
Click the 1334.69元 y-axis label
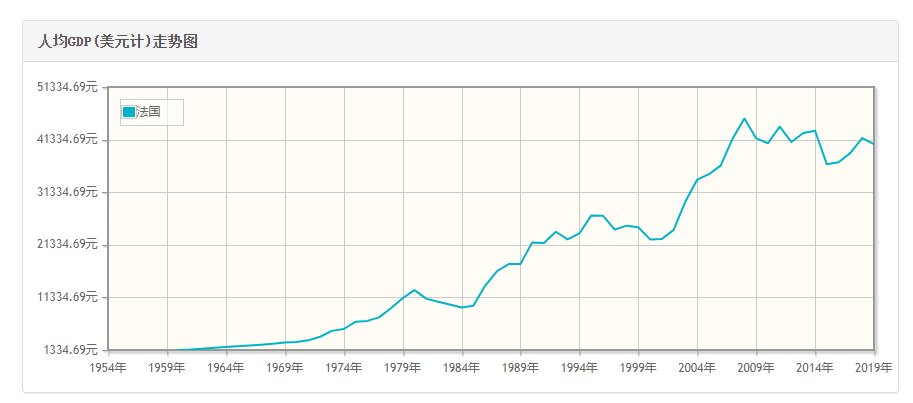[x=70, y=349]
